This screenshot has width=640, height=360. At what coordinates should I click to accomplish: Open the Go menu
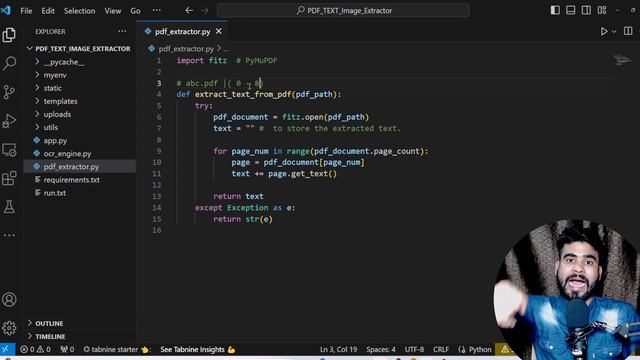coord(136,11)
